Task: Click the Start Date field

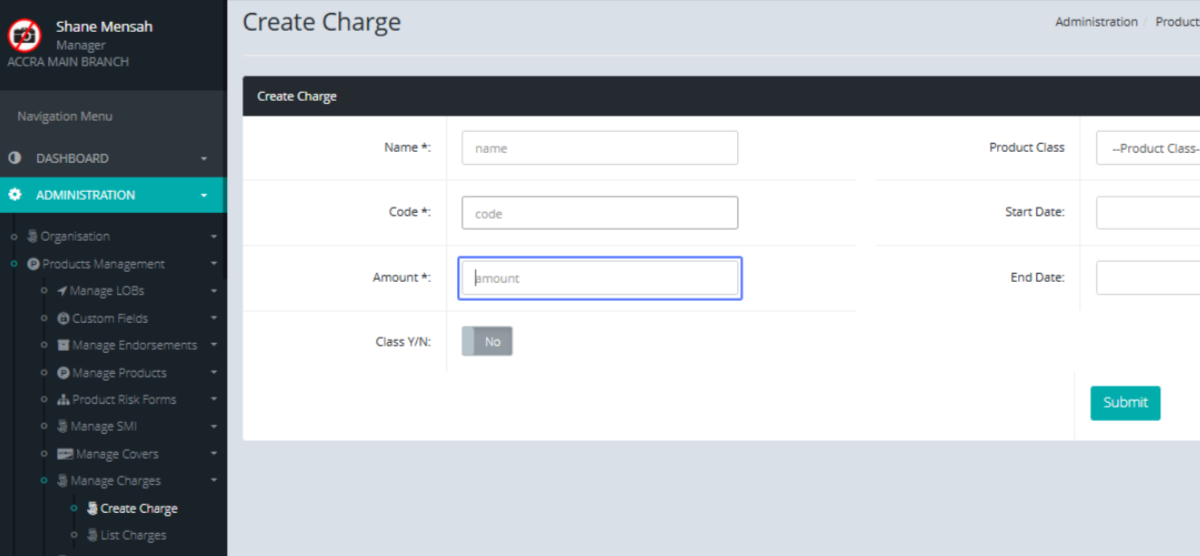Action: [x=1148, y=213]
